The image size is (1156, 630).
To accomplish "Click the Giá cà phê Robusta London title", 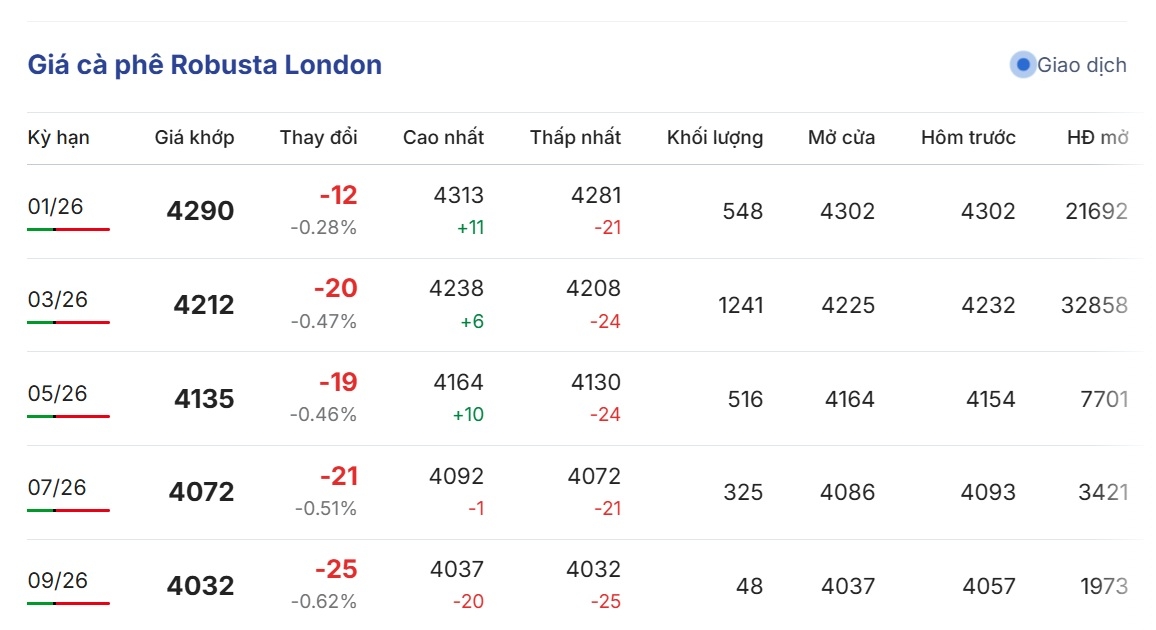I will [204, 66].
